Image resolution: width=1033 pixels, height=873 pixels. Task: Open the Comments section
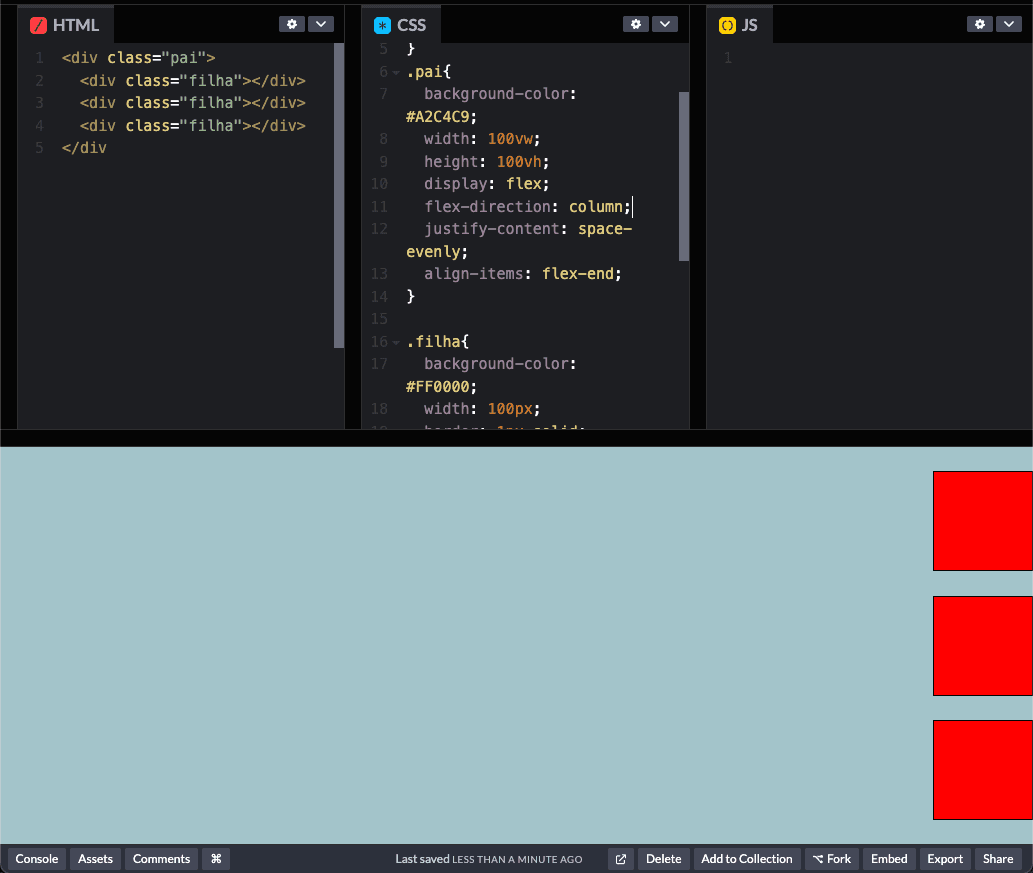click(161, 859)
